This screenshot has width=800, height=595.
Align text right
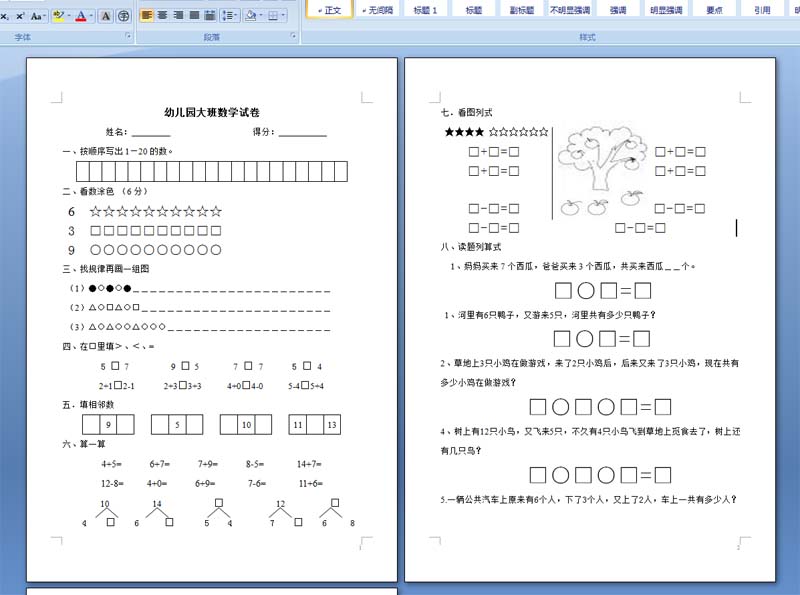coord(178,15)
